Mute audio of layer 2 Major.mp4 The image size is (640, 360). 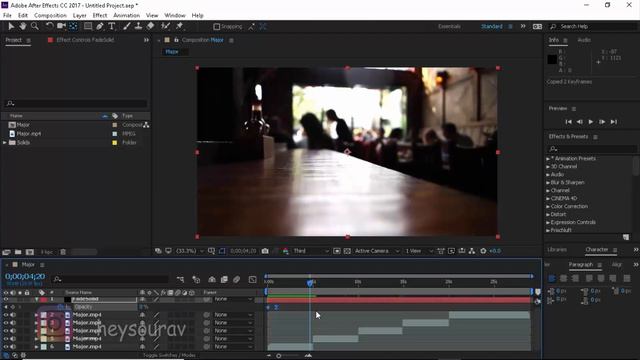13,315
